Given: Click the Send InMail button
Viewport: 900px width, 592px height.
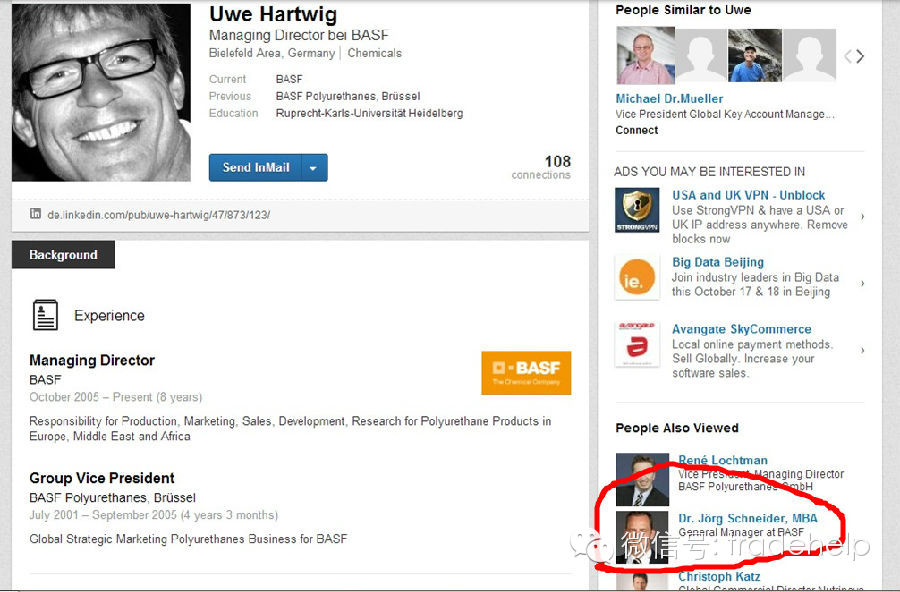Looking at the screenshot, I should click(255, 168).
